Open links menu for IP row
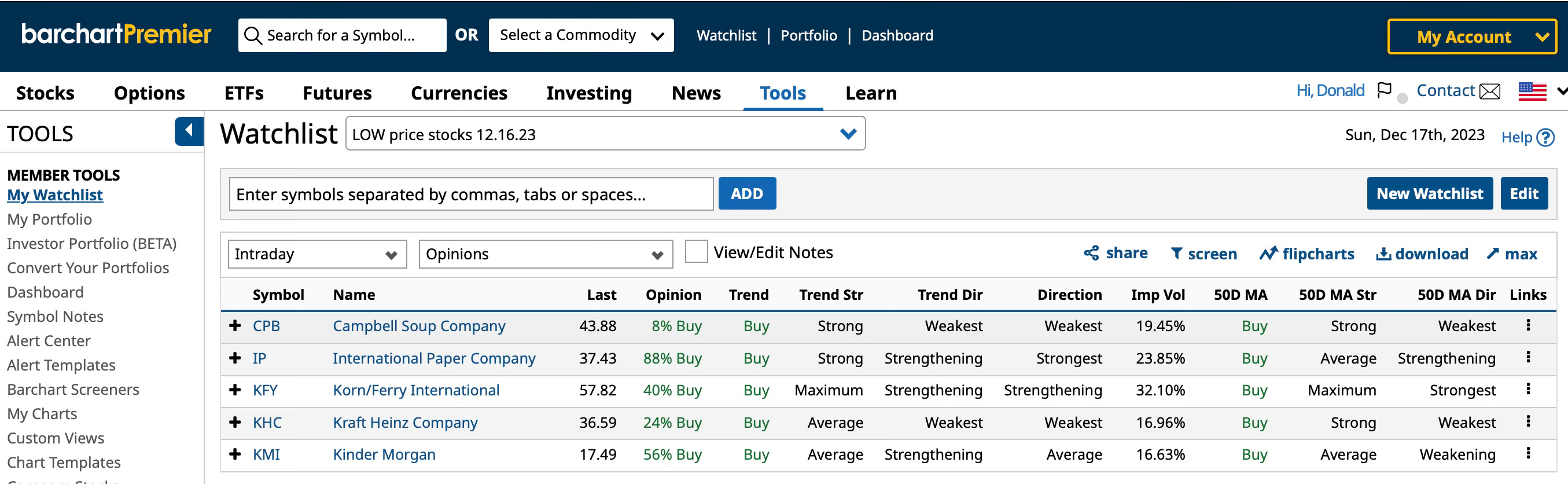 [1528, 357]
